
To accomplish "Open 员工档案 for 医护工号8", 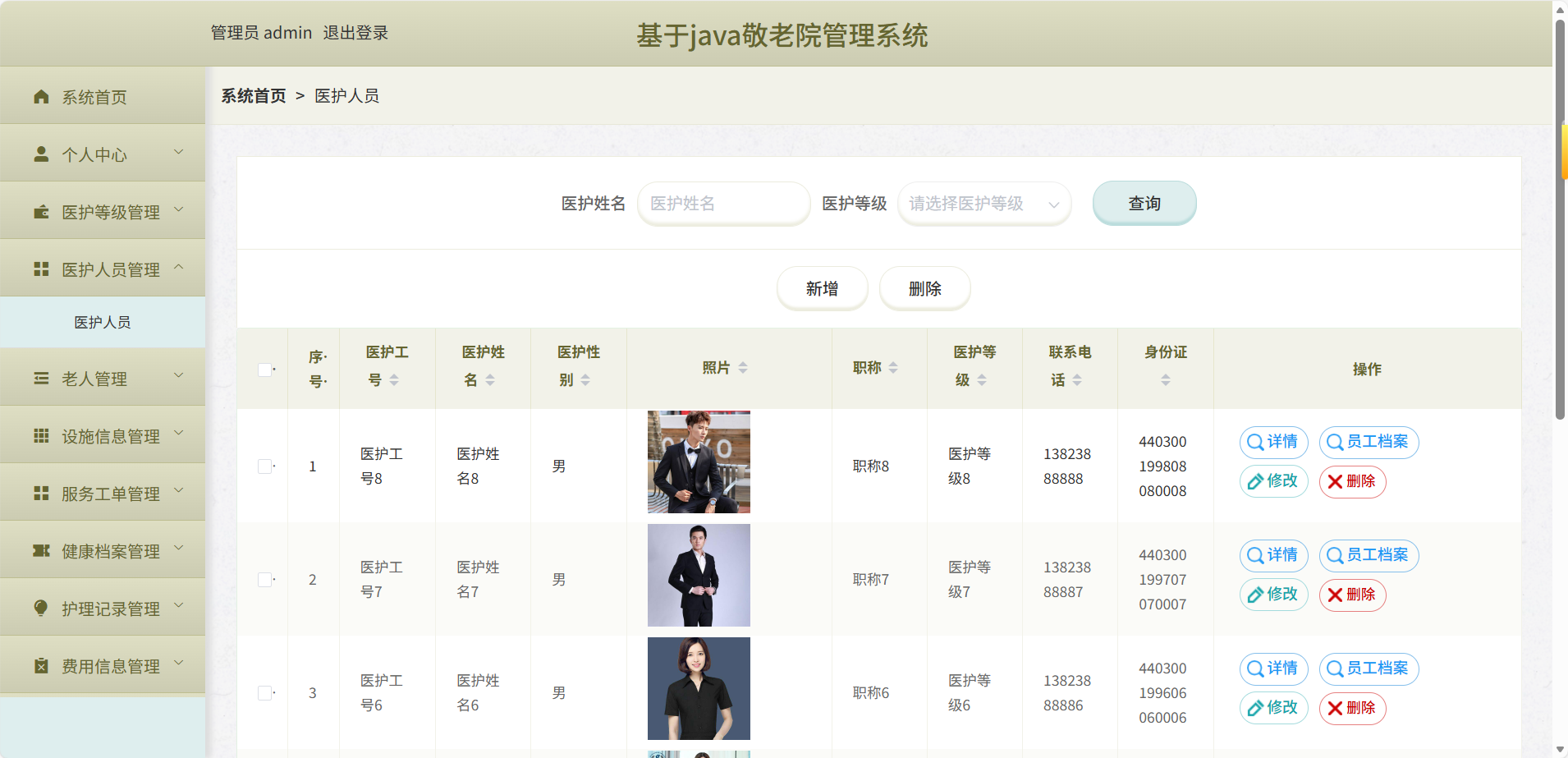I will 1369,442.
